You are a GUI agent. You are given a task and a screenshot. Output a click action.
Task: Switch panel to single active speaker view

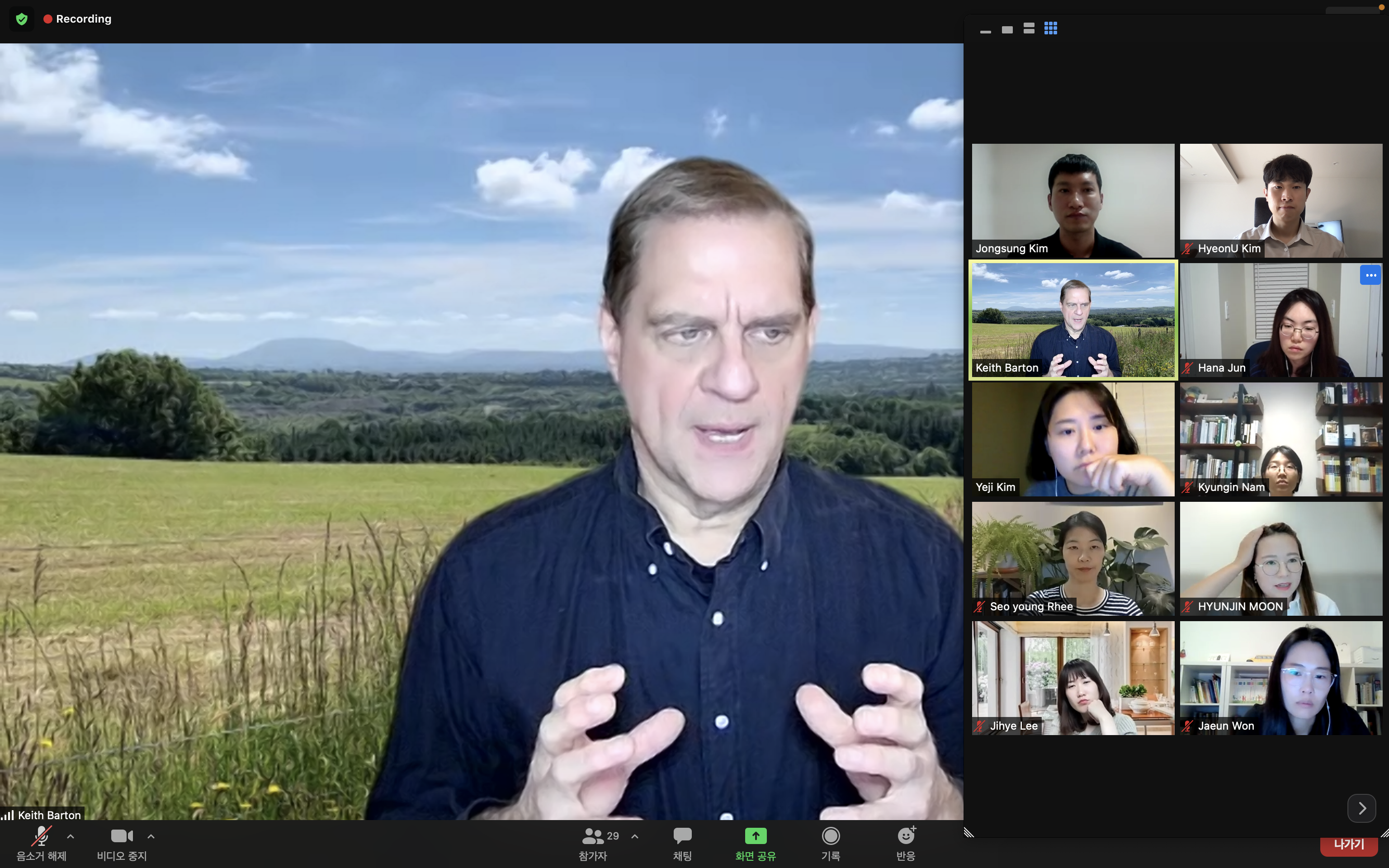(x=1007, y=29)
